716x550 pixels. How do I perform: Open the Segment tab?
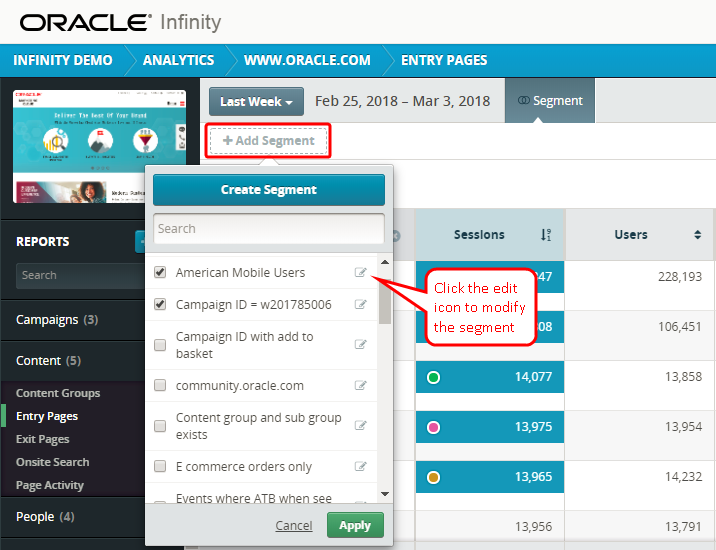[x=550, y=100]
